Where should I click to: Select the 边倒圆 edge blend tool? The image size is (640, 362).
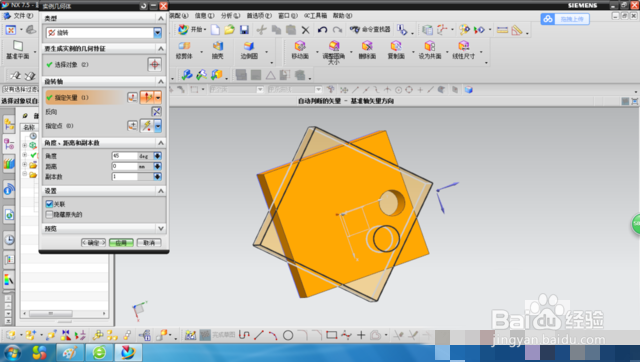(x=249, y=50)
